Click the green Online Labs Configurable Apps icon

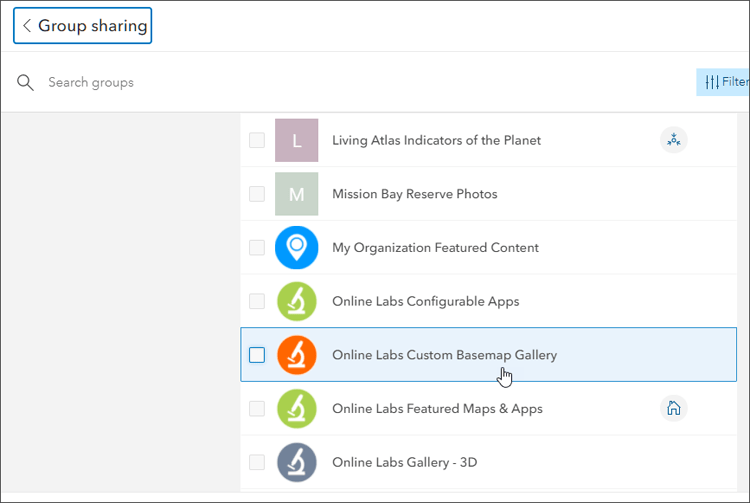click(296, 301)
